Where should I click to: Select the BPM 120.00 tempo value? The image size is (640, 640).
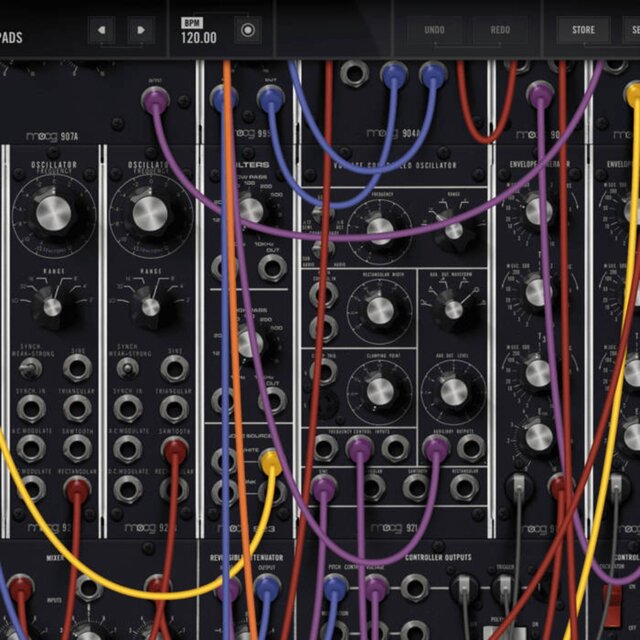(199, 38)
